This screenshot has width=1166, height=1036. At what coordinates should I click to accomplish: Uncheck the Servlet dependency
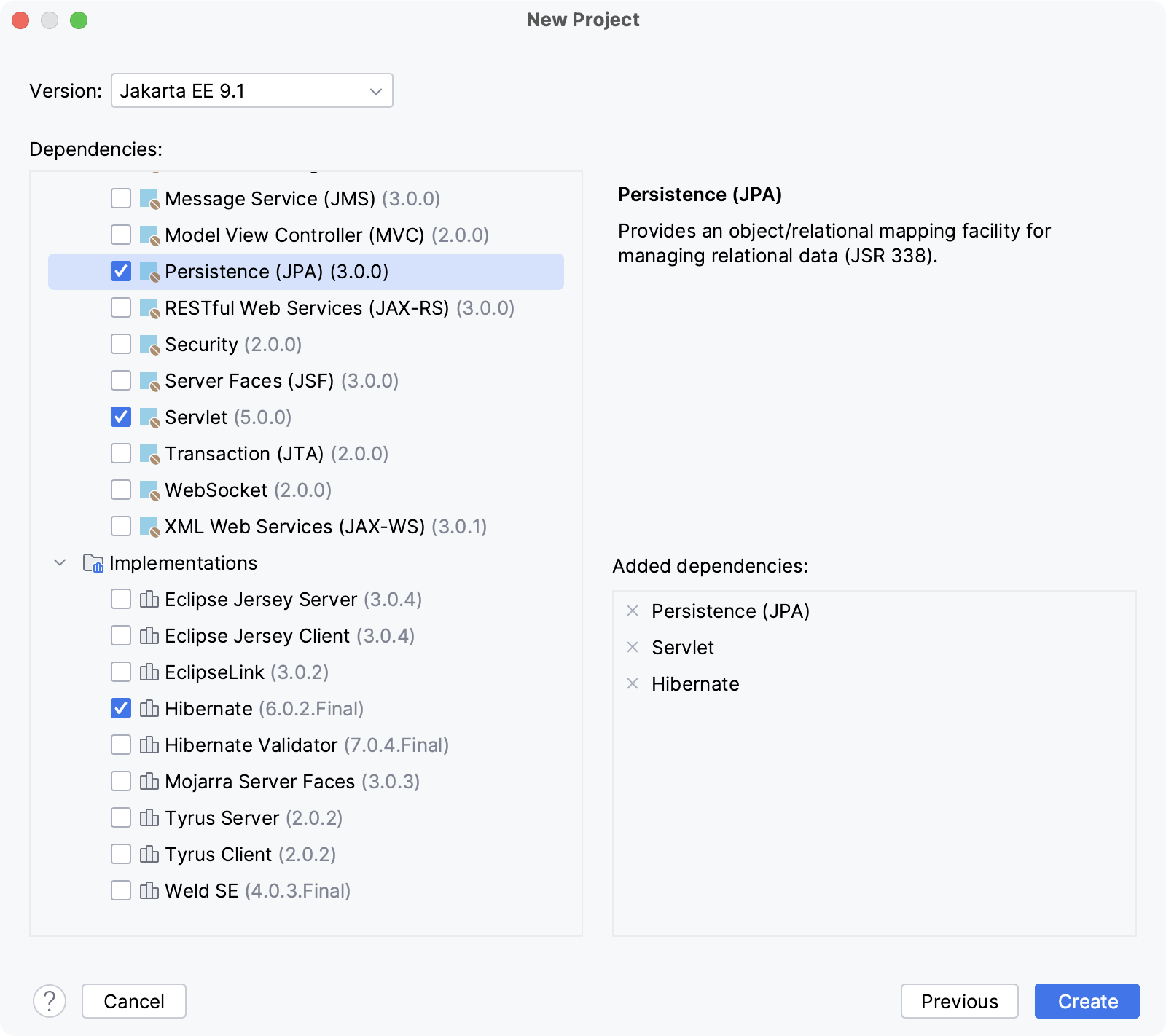120,417
